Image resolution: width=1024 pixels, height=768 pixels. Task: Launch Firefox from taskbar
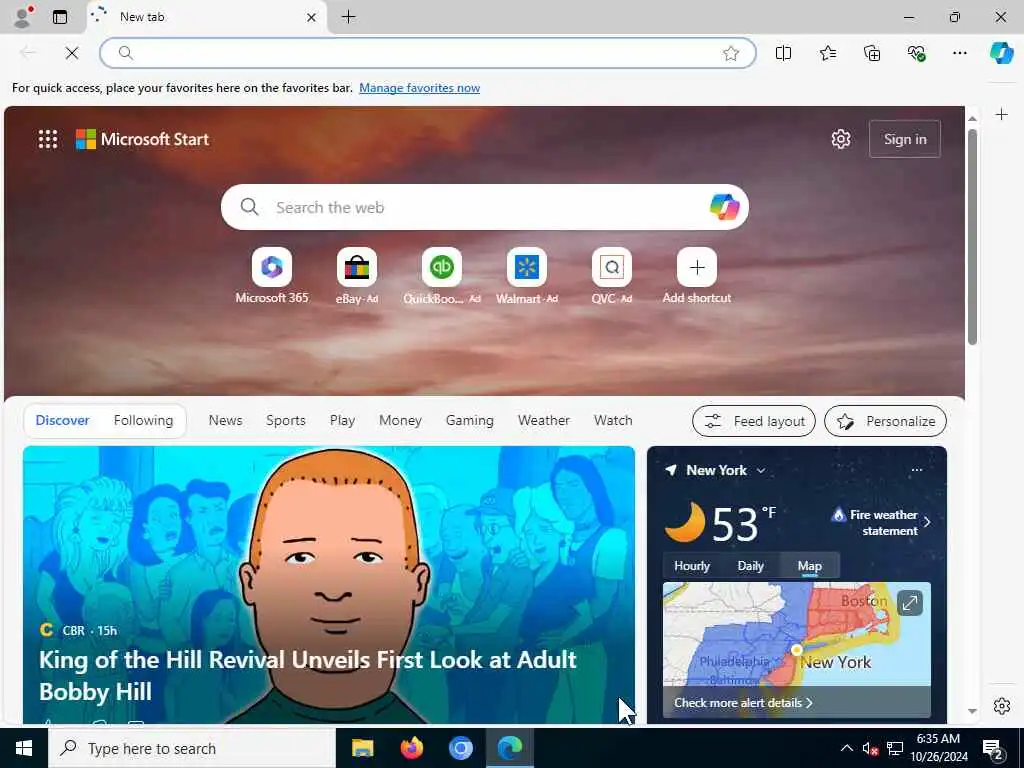pos(411,748)
